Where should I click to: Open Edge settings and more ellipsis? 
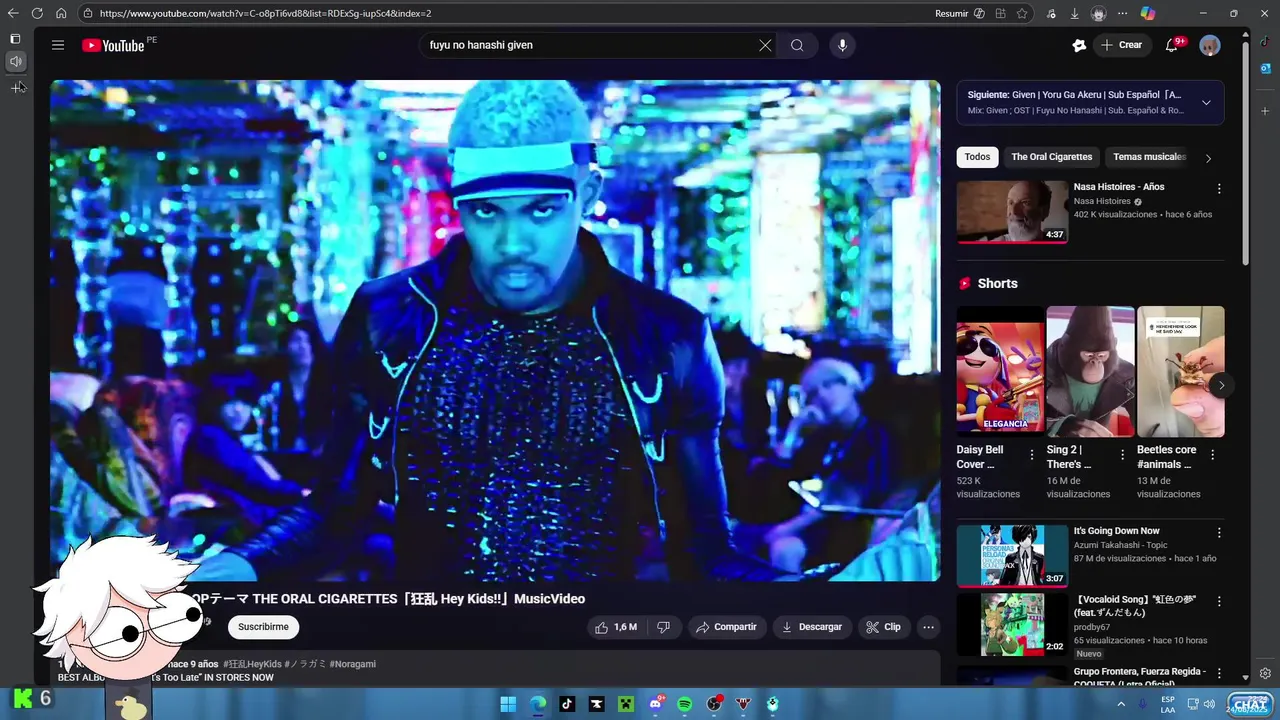coord(1123,14)
